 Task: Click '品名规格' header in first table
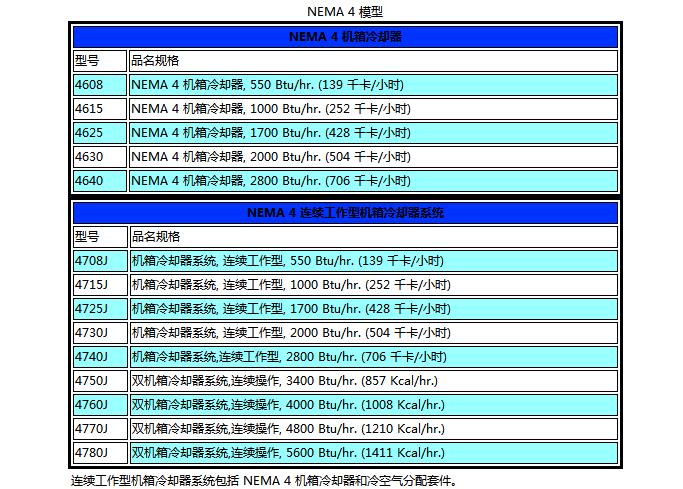coord(374,61)
